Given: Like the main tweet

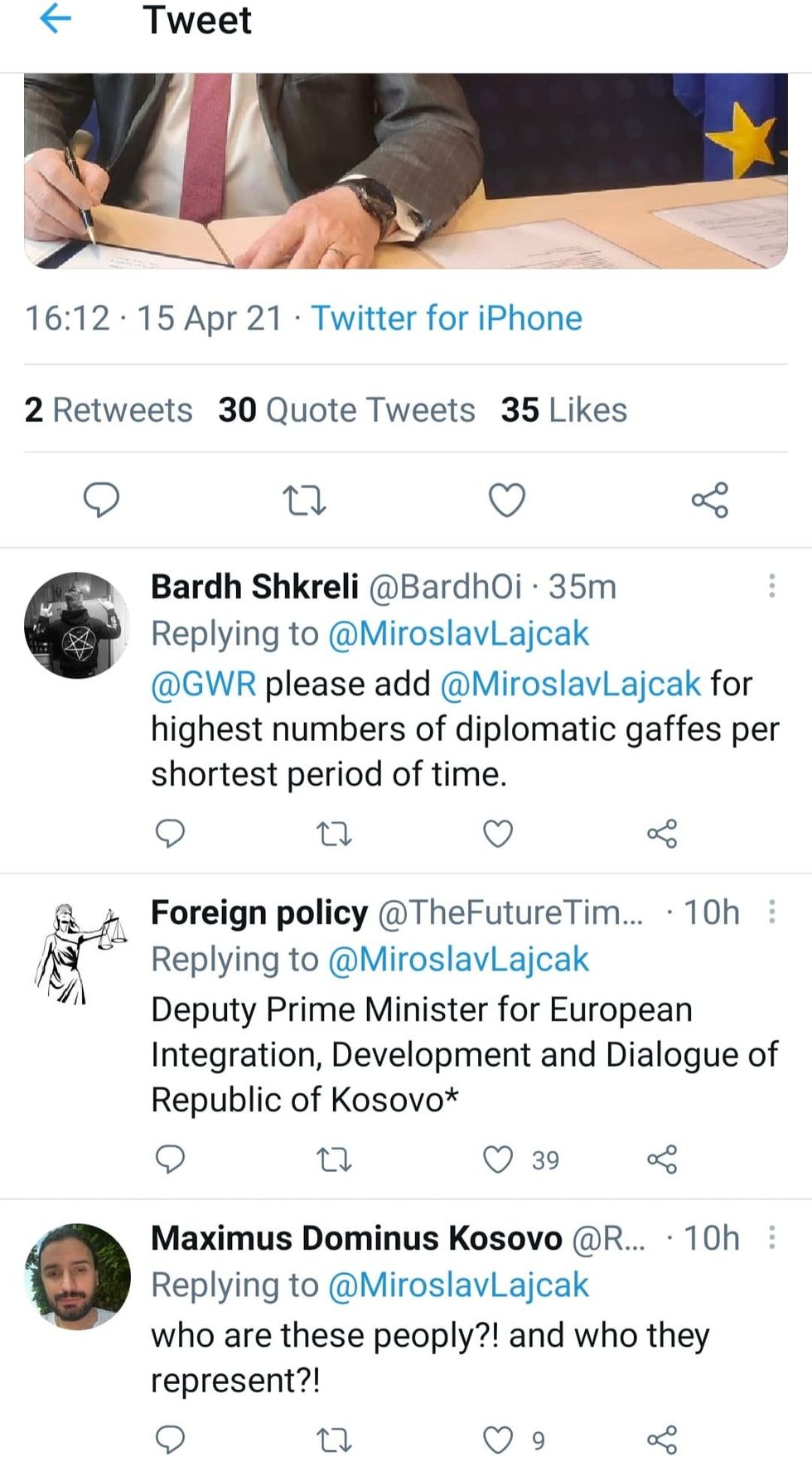Looking at the screenshot, I should tap(506, 499).
